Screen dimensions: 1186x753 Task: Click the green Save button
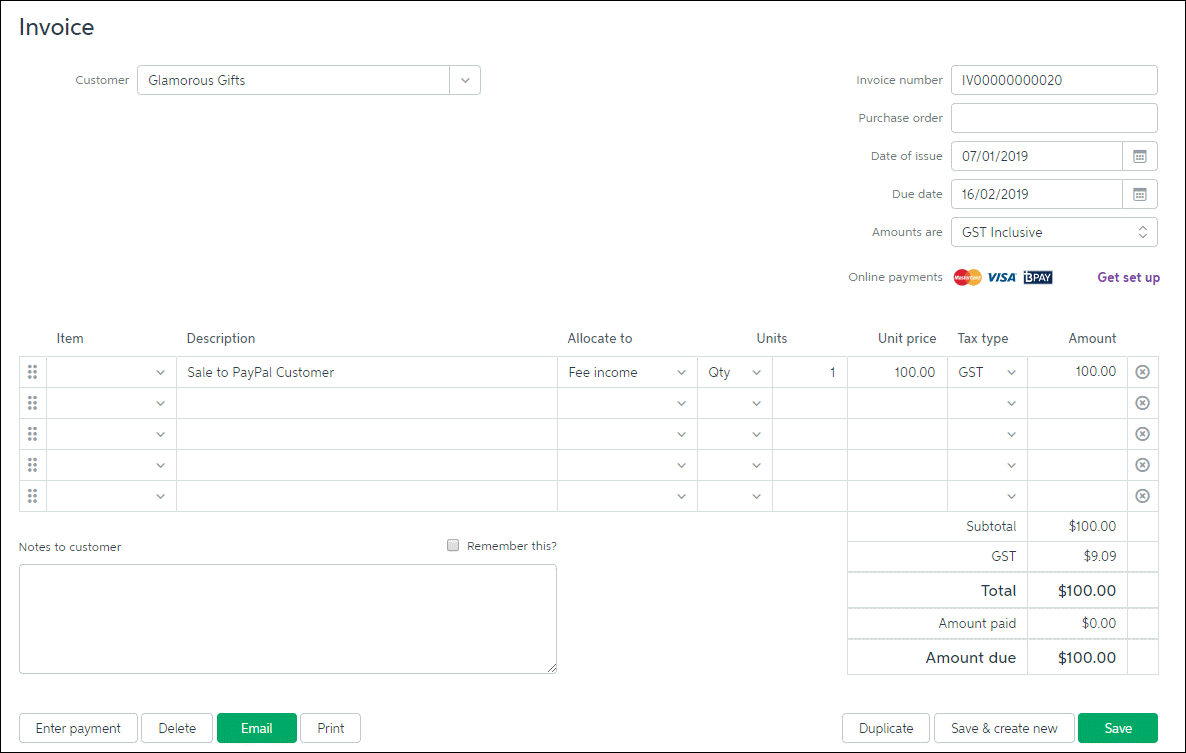(1117, 728)
